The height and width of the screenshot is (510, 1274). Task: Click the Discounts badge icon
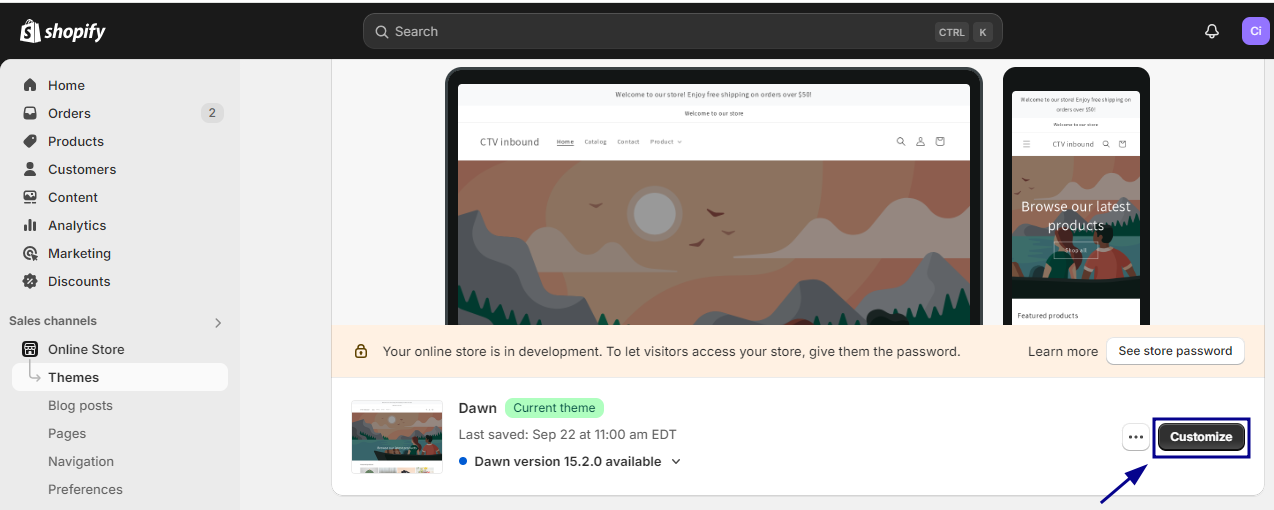[x=30, y=281]
